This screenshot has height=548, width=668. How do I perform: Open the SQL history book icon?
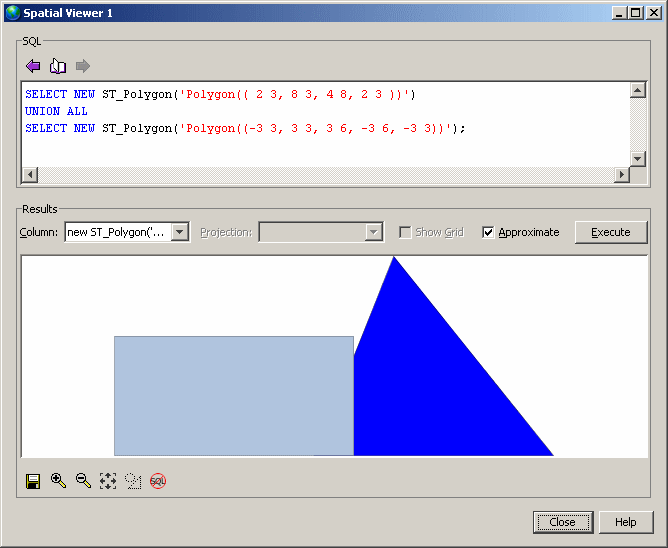click(x=58, y=66)
